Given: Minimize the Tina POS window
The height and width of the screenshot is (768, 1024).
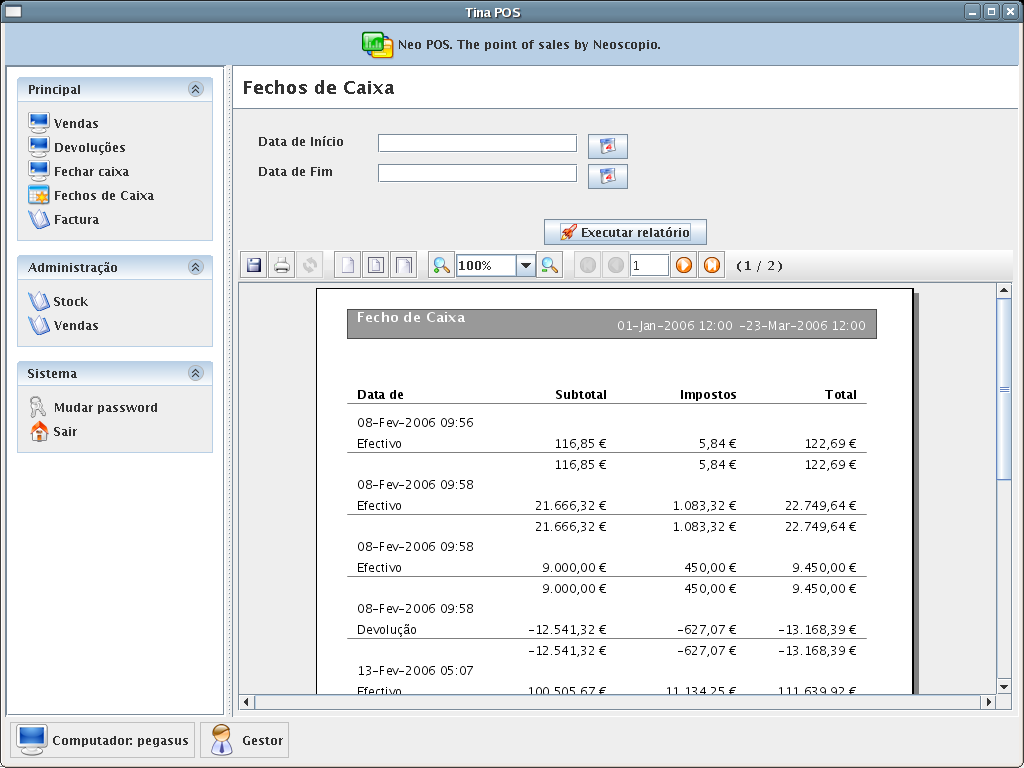Looking at the screenshot, I should 972,12.
